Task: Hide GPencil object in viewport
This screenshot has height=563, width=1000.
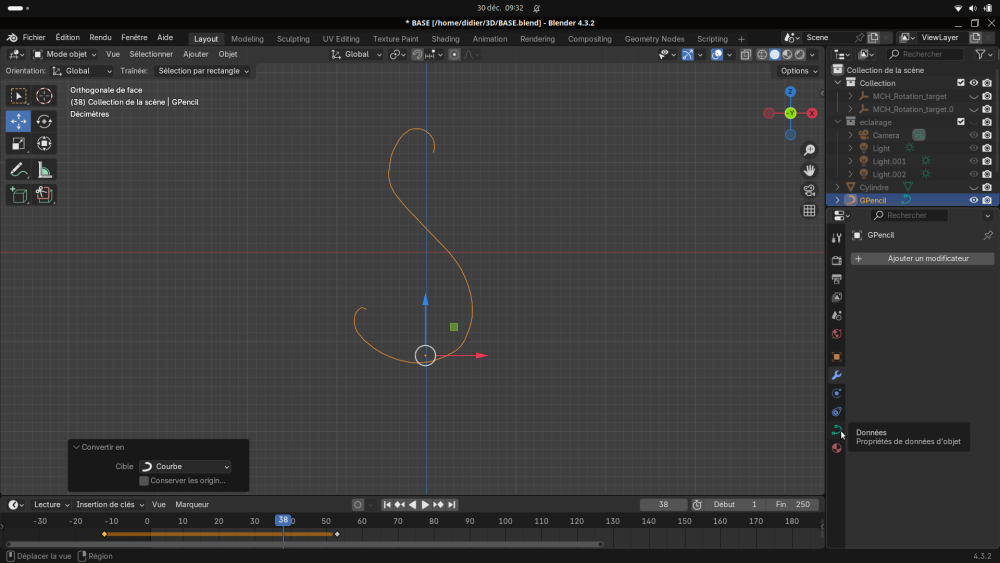Action: coord(973,200)
